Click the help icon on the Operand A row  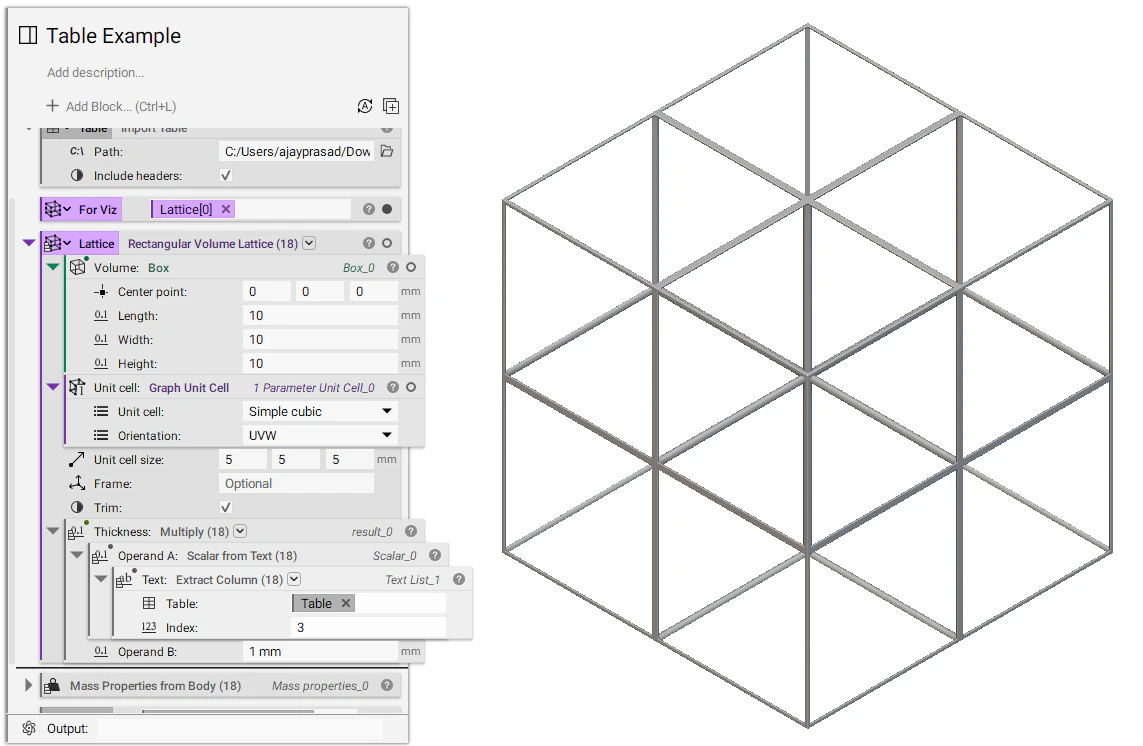435,555
